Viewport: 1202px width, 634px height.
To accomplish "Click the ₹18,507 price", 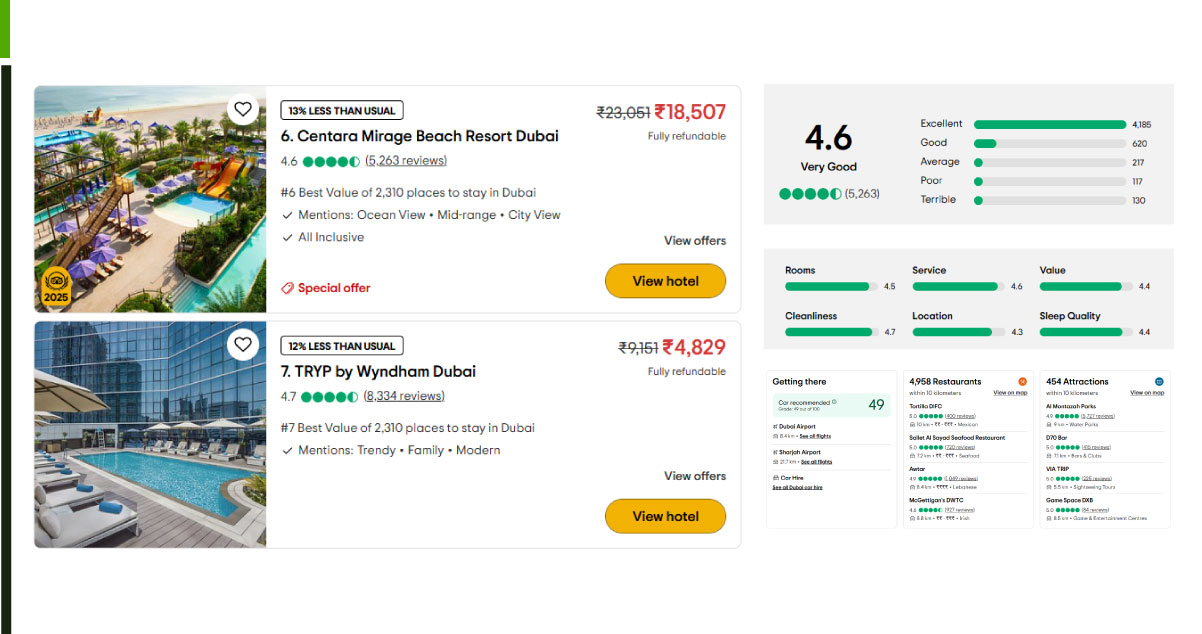I will (690, 112).
